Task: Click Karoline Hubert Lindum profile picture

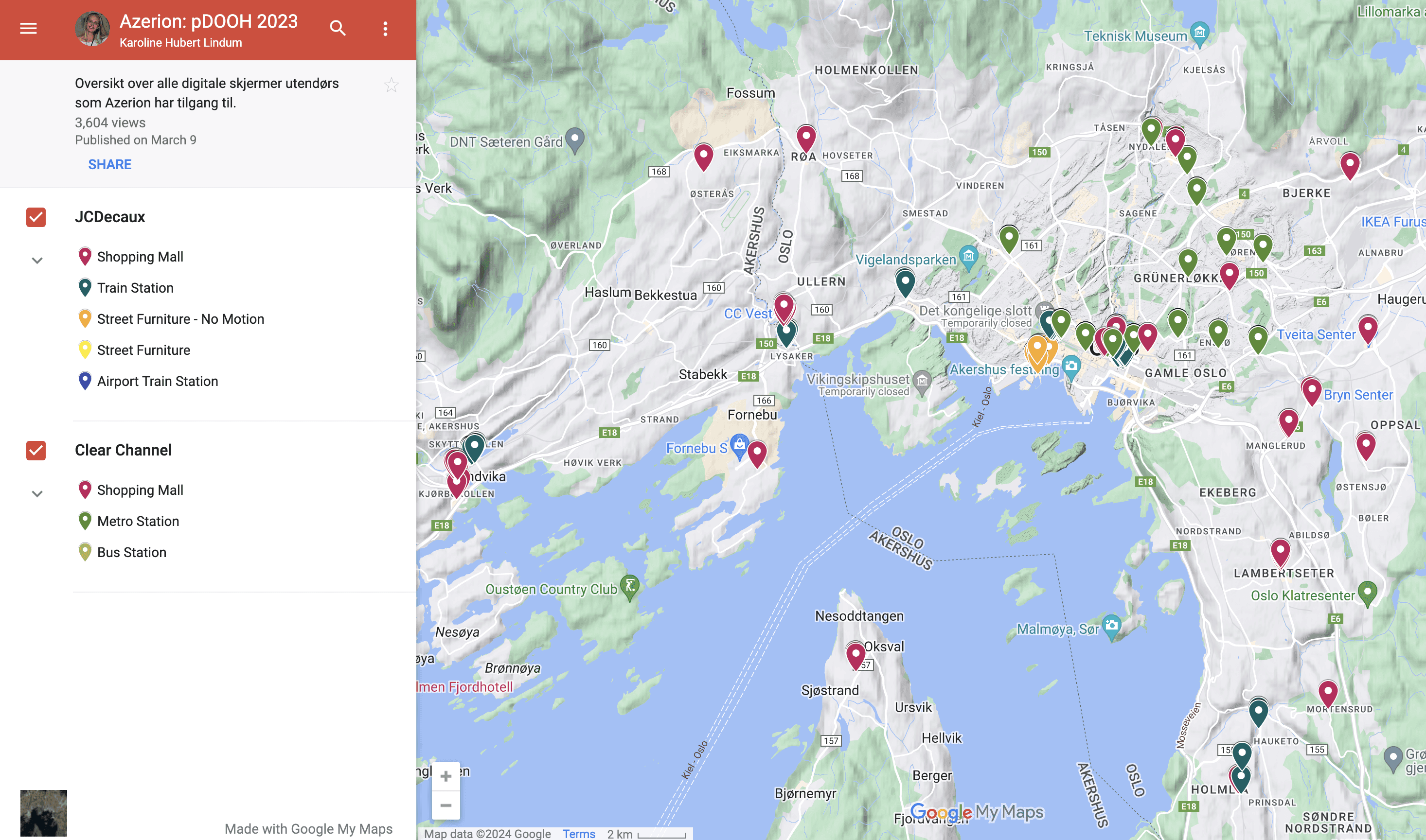Action: pyautogui.click(x=92, y=29)
